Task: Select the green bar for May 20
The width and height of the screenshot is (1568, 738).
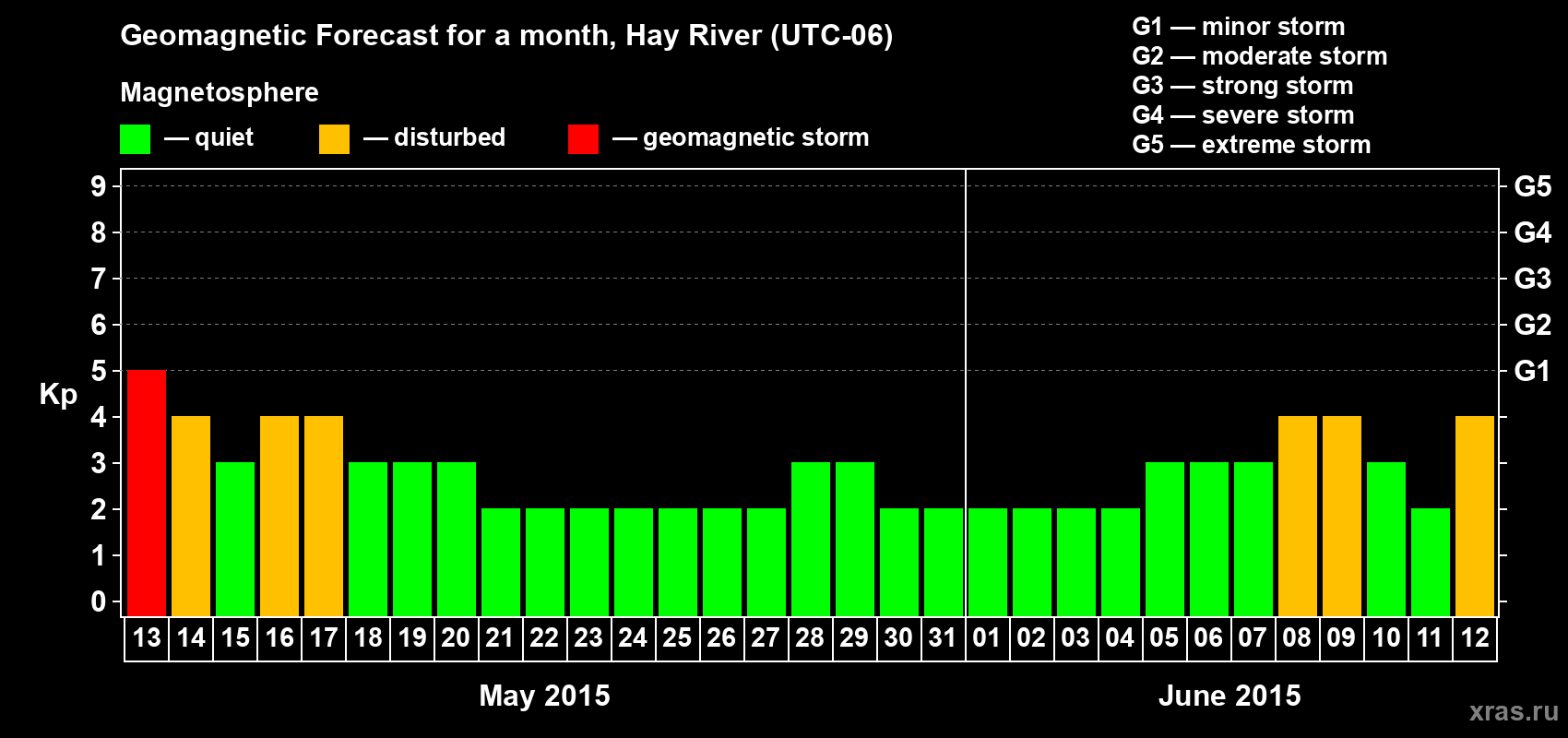Action: tap(457, 539)
